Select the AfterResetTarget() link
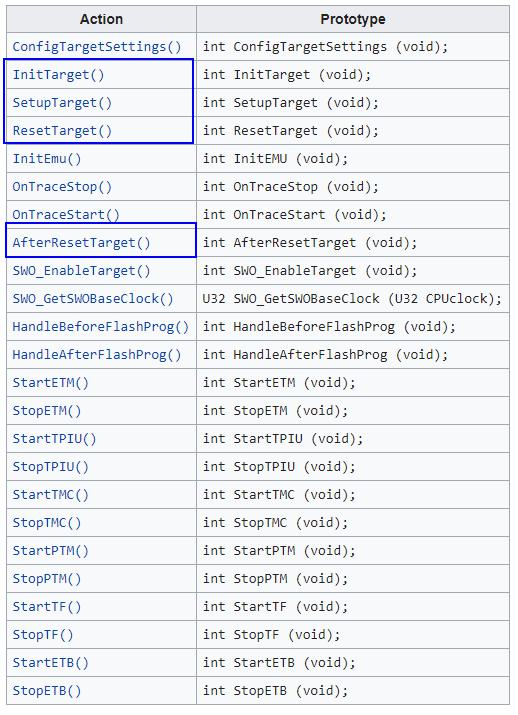This screenshot has width=518, height=715. coord(81,243)
